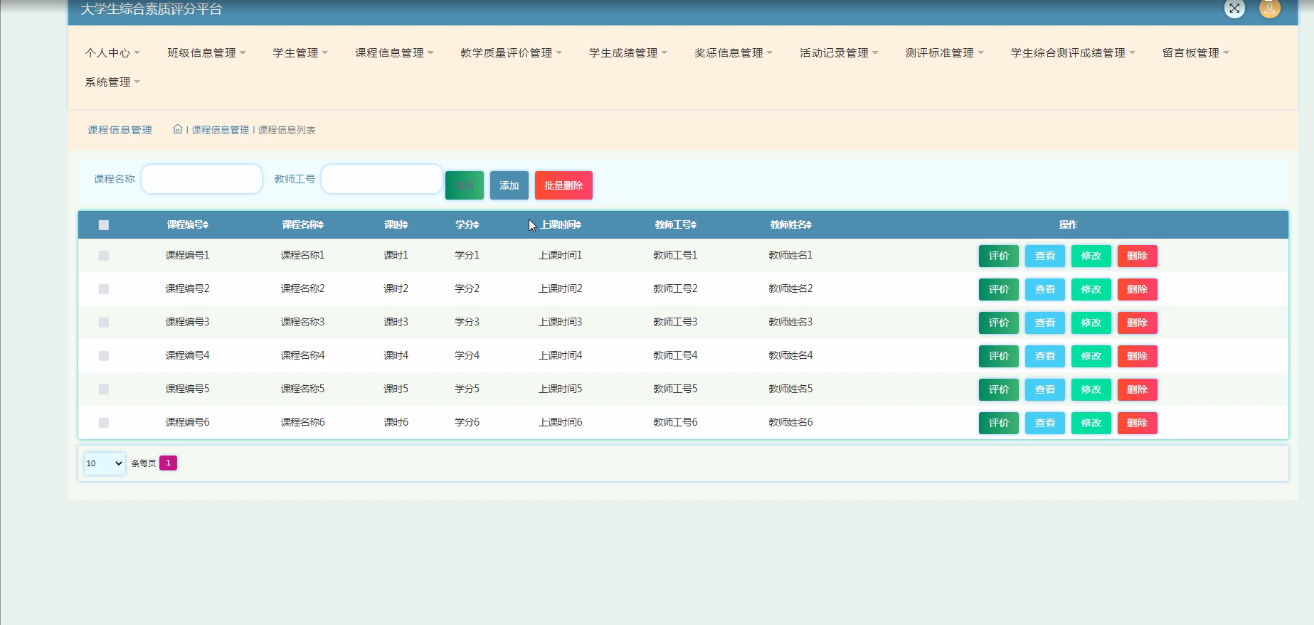Edit the 课程名称5 row with 修改
This screenshot has width=1314, height=625.
point(1091,390)
